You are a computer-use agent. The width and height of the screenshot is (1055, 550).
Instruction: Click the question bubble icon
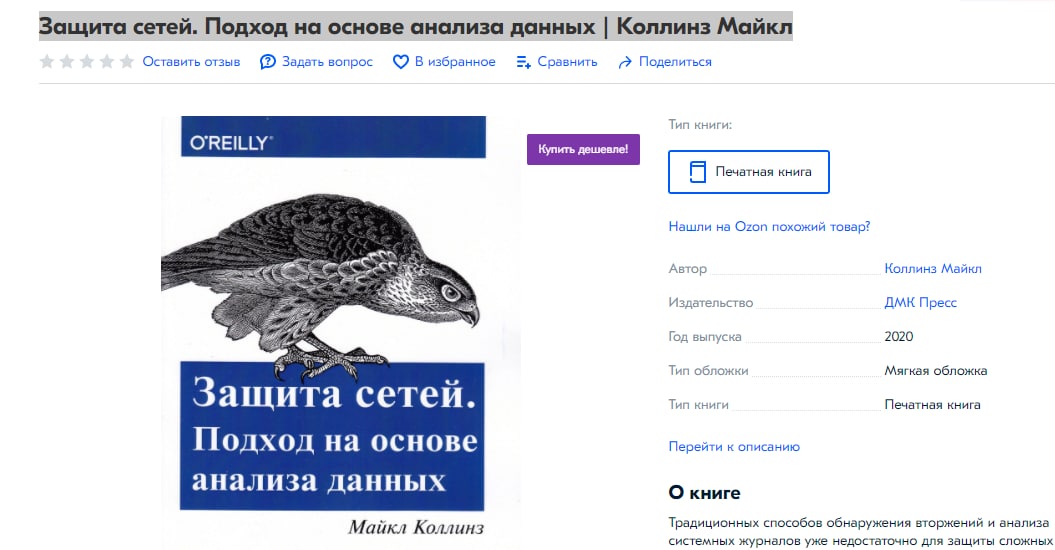(x=268, y=62)
